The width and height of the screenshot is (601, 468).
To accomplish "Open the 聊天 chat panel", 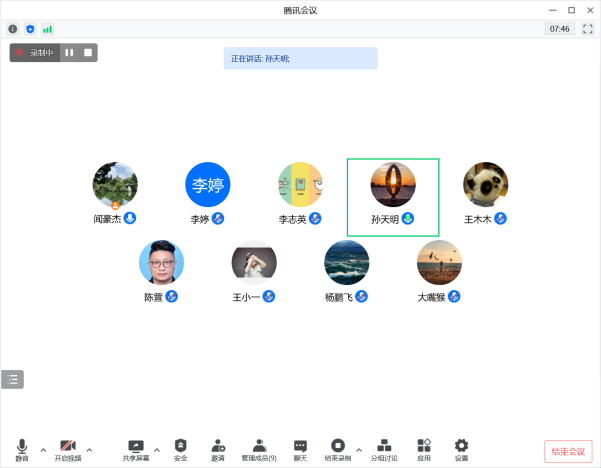I will pyautogui.click(x=300, y=448).
